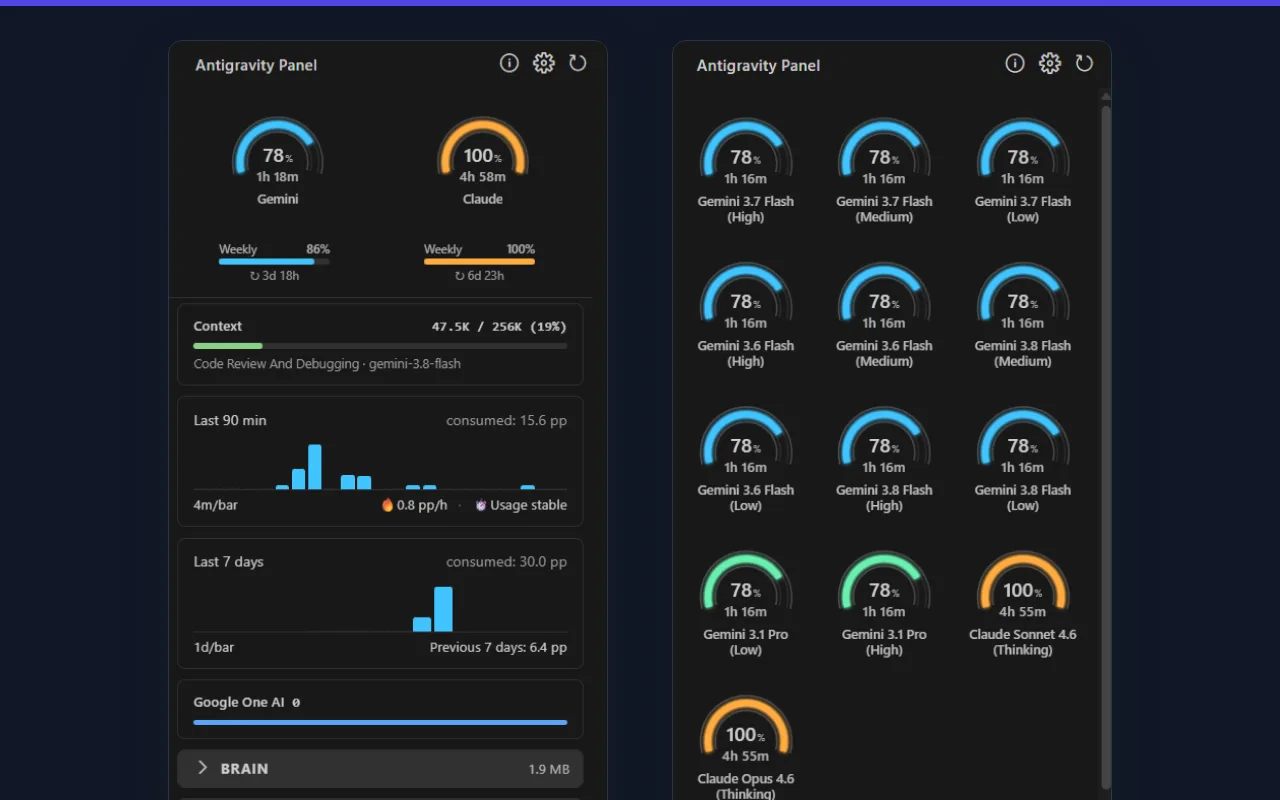Expand the BRAIN section
This screenshot has height=800, width=1280.
[x=380, y=769]
